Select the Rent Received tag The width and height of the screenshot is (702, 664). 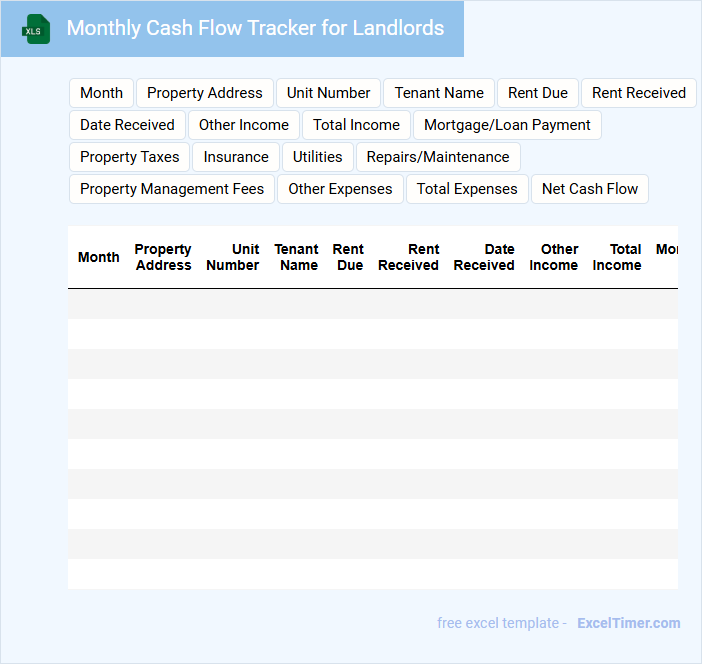click(x=639, y=93)
